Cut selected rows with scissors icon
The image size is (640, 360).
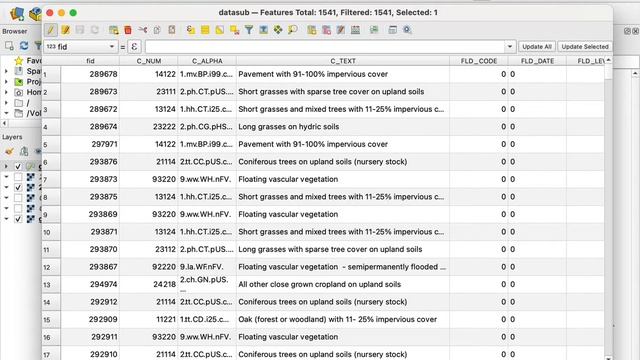click(142, 30)
